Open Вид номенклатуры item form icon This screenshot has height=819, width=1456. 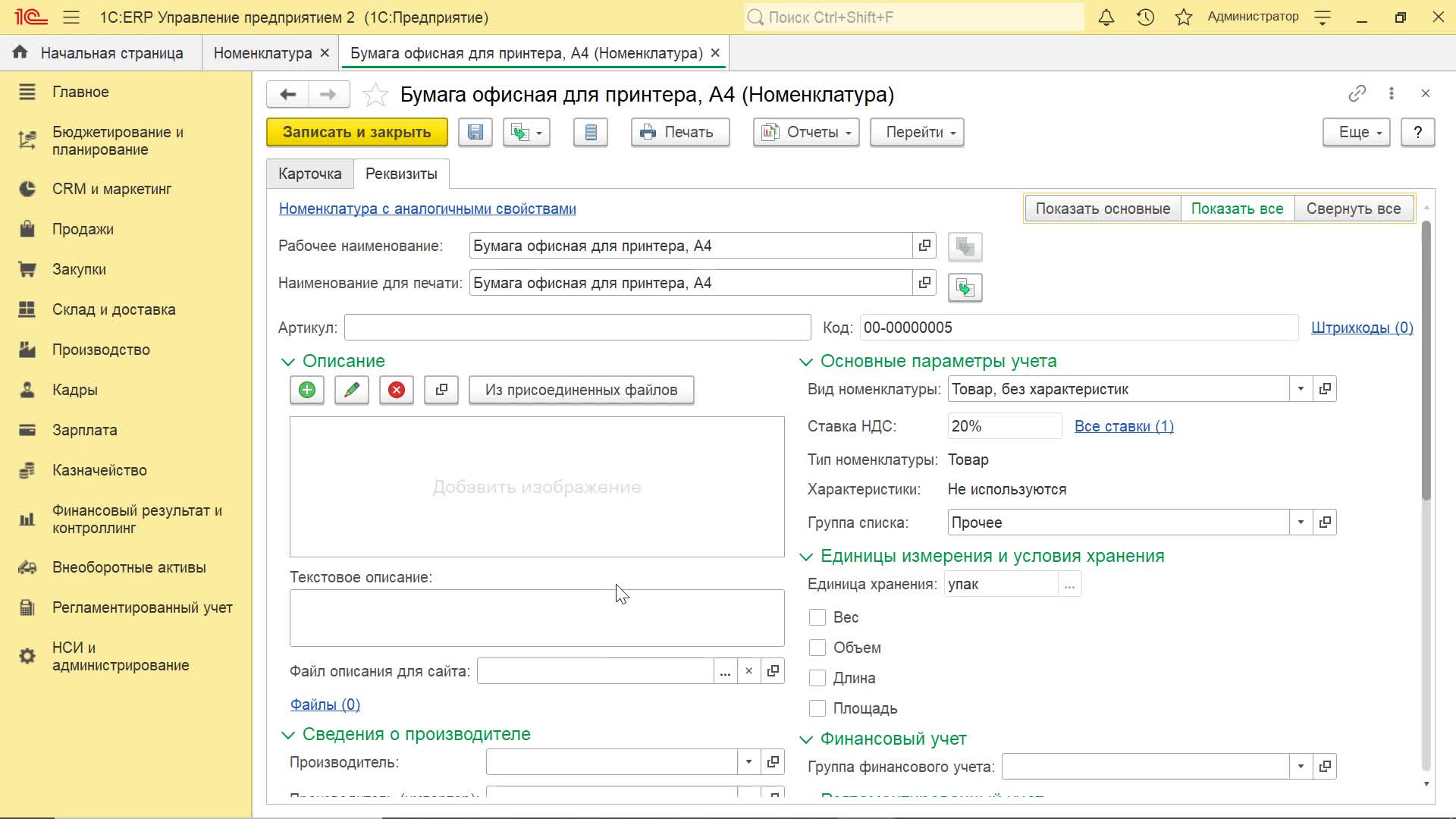tap(1325, 389)
